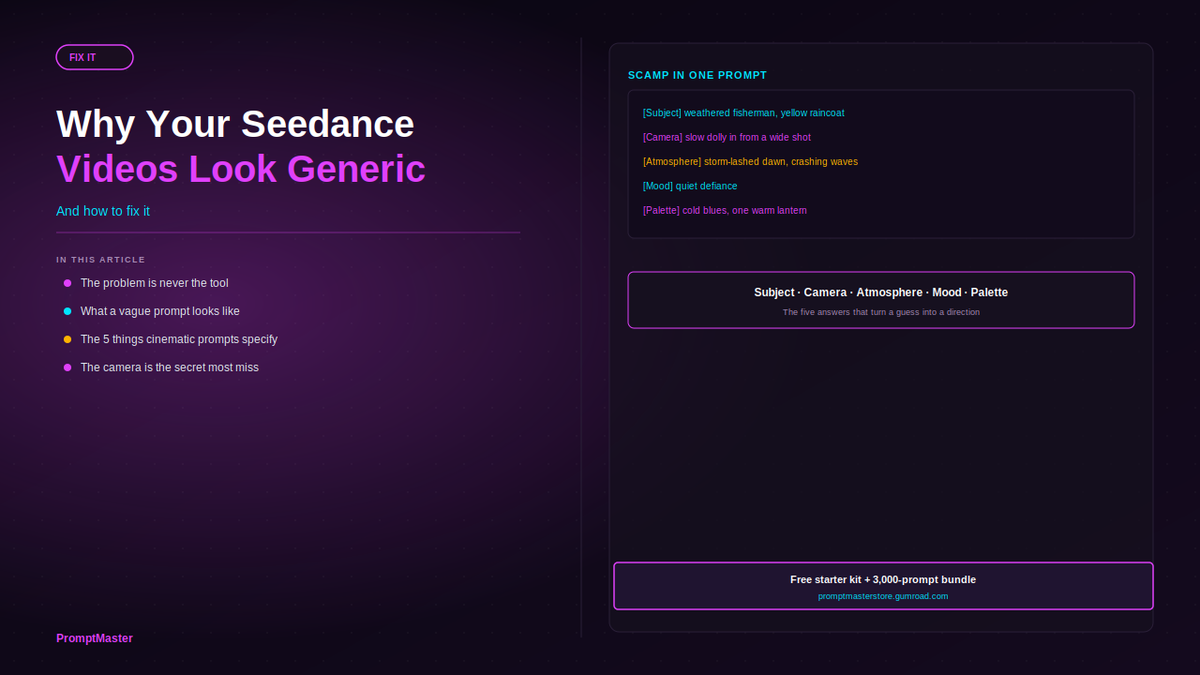Click bullet dot beside 'The problem is never the tool'
This screenshot has height=675, width=1200.
[68, 283]
